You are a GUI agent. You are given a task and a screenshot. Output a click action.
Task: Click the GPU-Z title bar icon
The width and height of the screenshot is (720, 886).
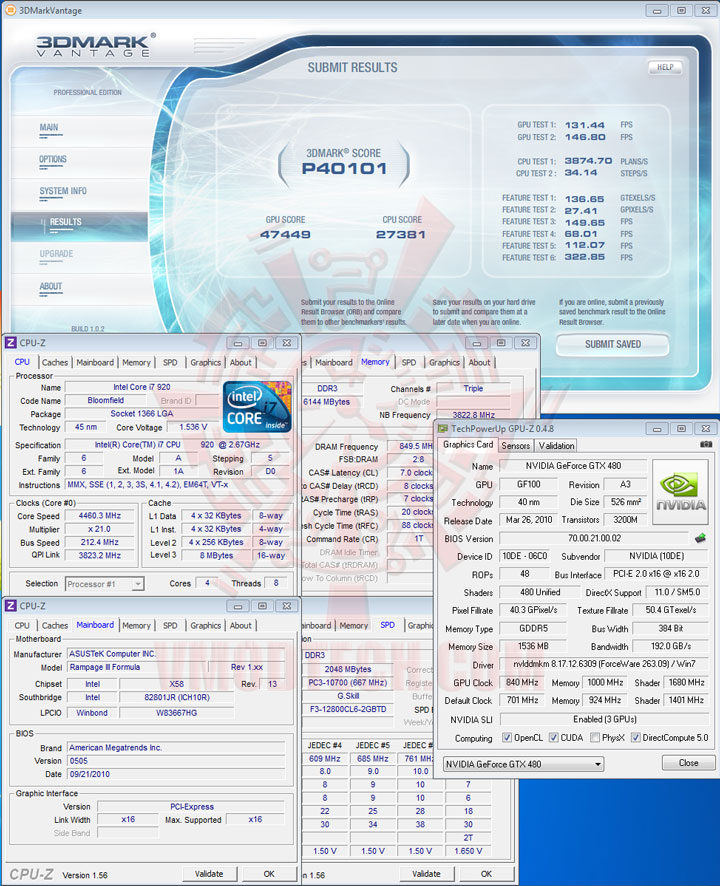(x=443, y=429)
